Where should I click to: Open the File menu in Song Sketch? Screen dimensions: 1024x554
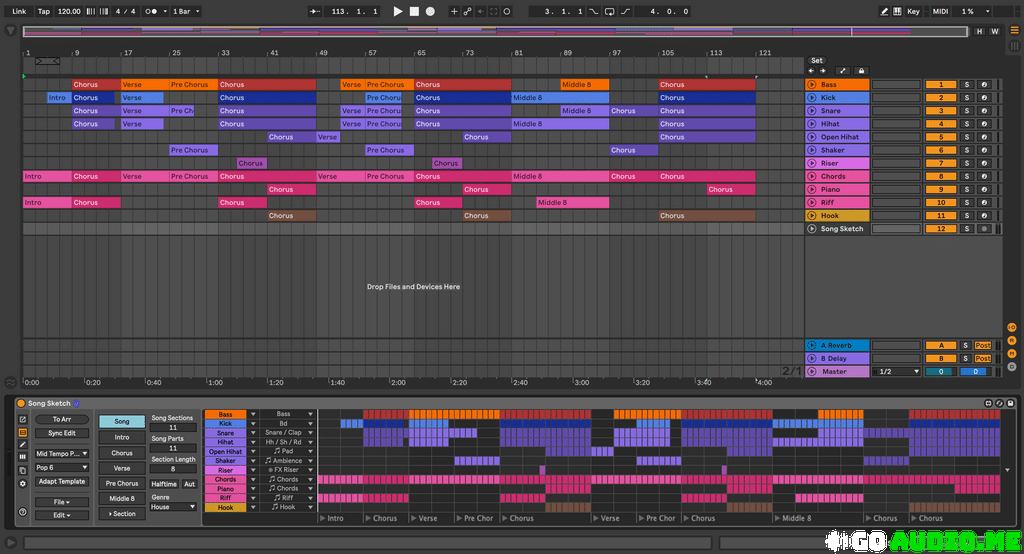pyautogui.click(x=61, y=502)
